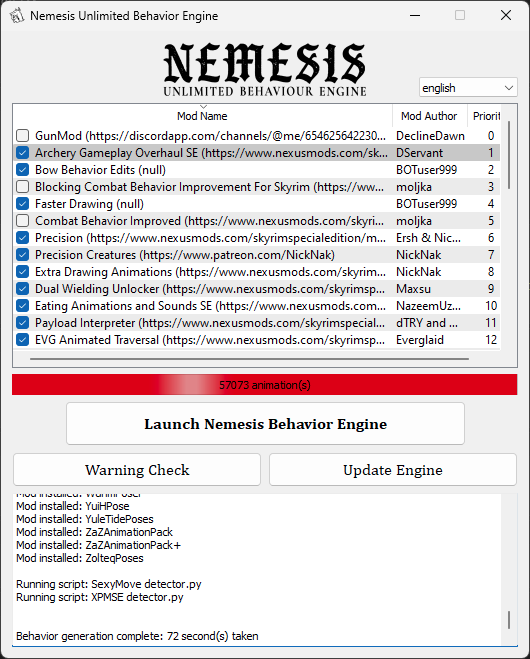Viewport: 530px width, 659px height.
Task: Select Precision Creatures mod name
Action: tap(185, 255)
